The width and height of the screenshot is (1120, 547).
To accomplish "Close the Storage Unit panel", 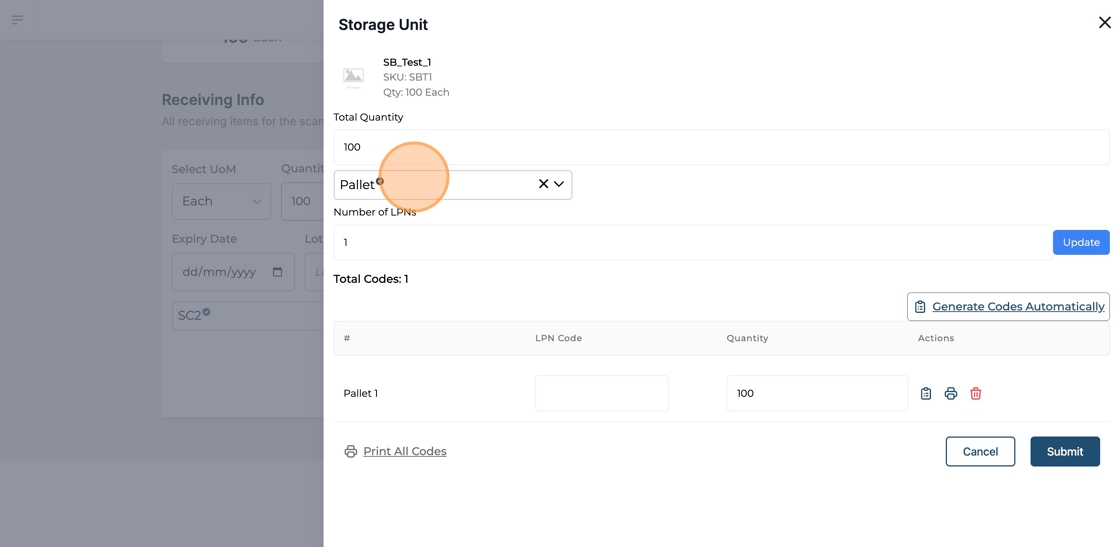I will 1104,22.
